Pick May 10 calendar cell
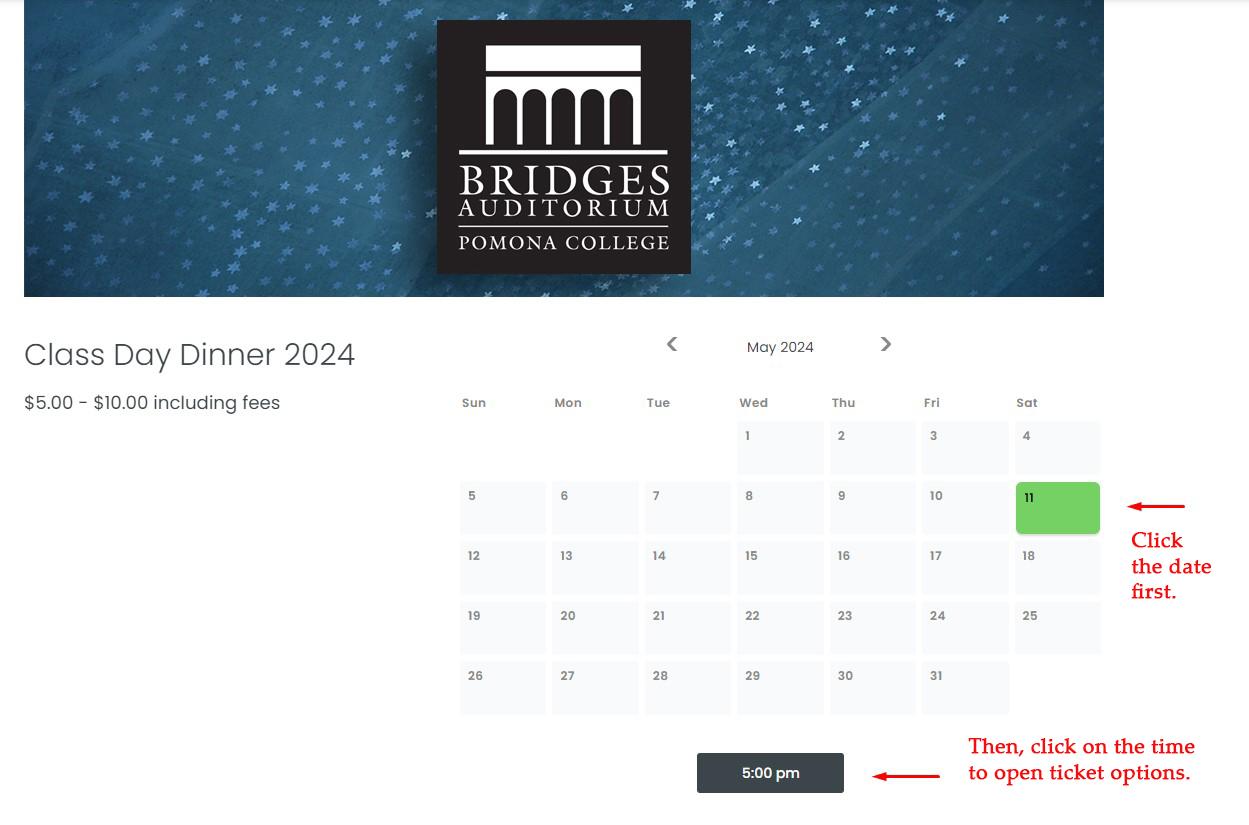The height and width of the screenshot is (825, 1249). pos(965,508)
